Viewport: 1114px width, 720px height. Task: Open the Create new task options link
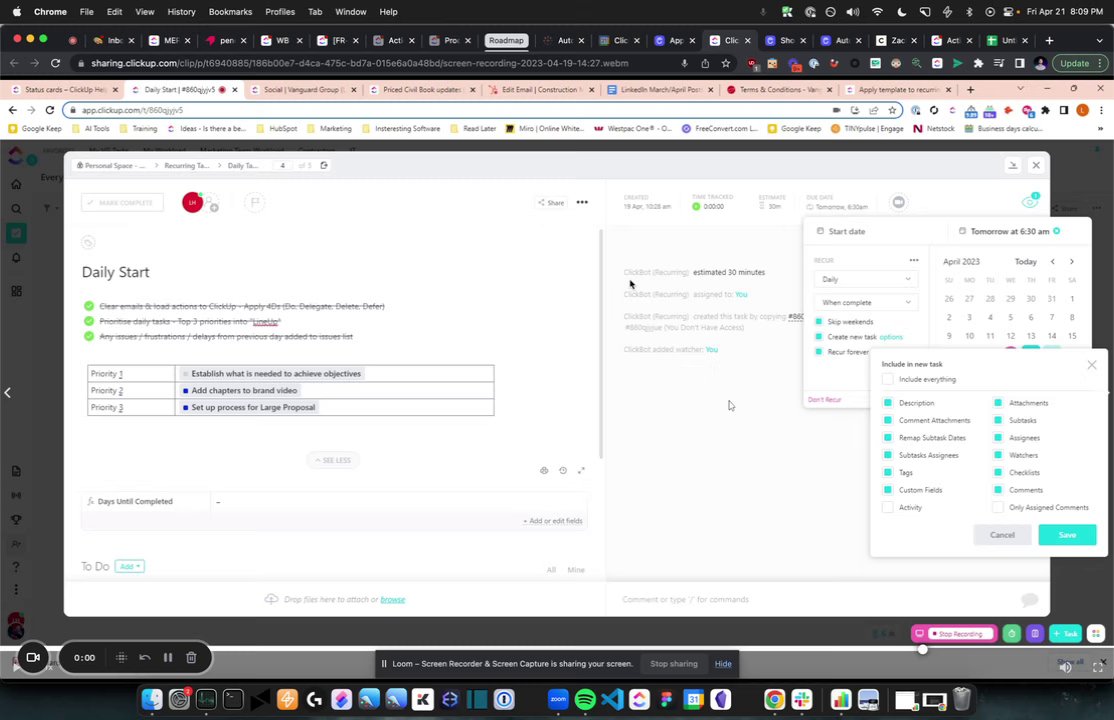pyautogui.click(x=891, y=337)
